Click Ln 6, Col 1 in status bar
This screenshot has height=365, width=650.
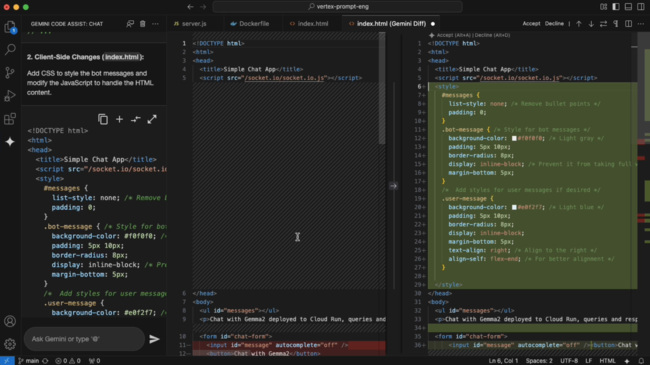[x=503, y=361]
